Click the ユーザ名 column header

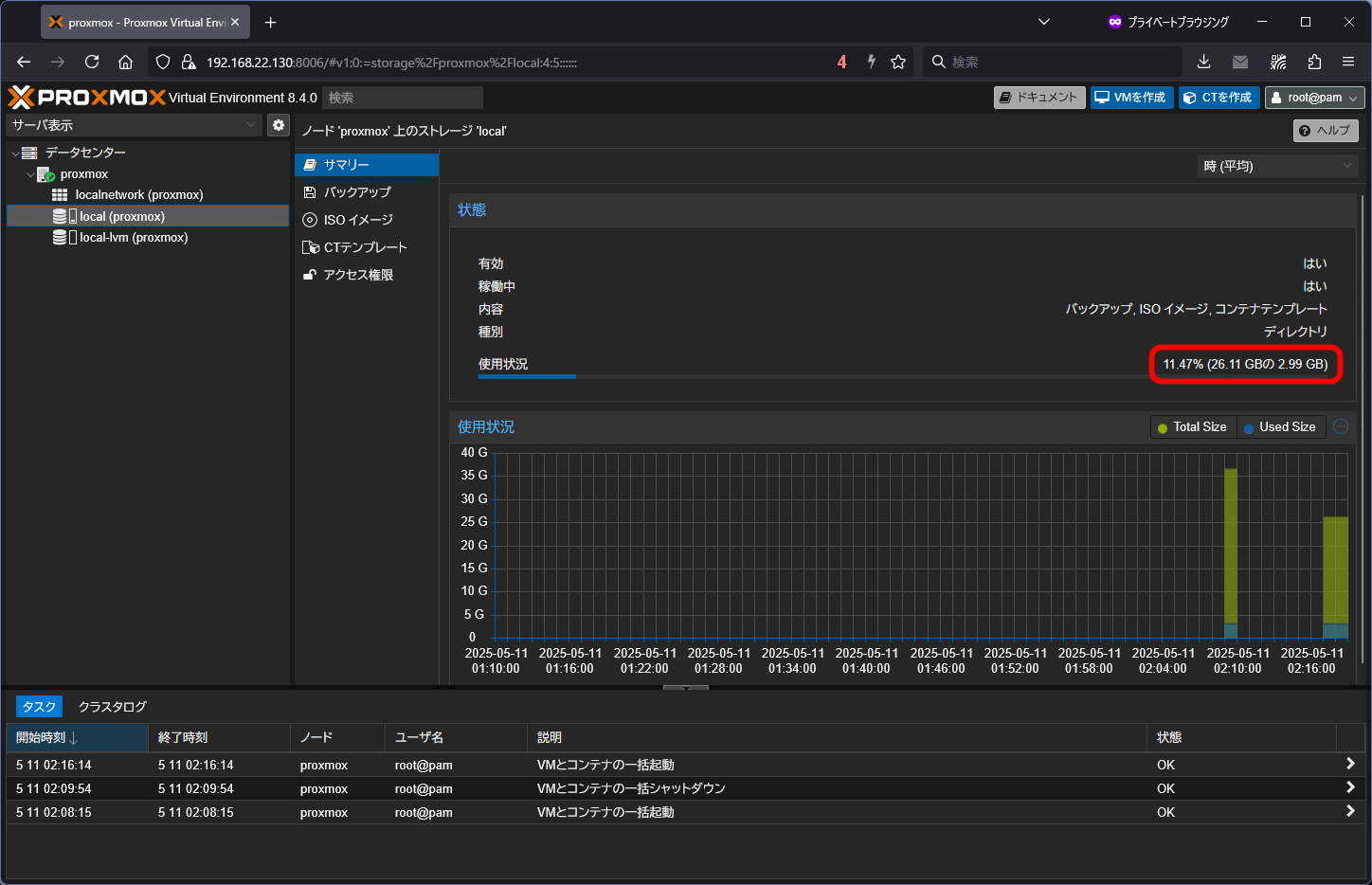point(456,737)
